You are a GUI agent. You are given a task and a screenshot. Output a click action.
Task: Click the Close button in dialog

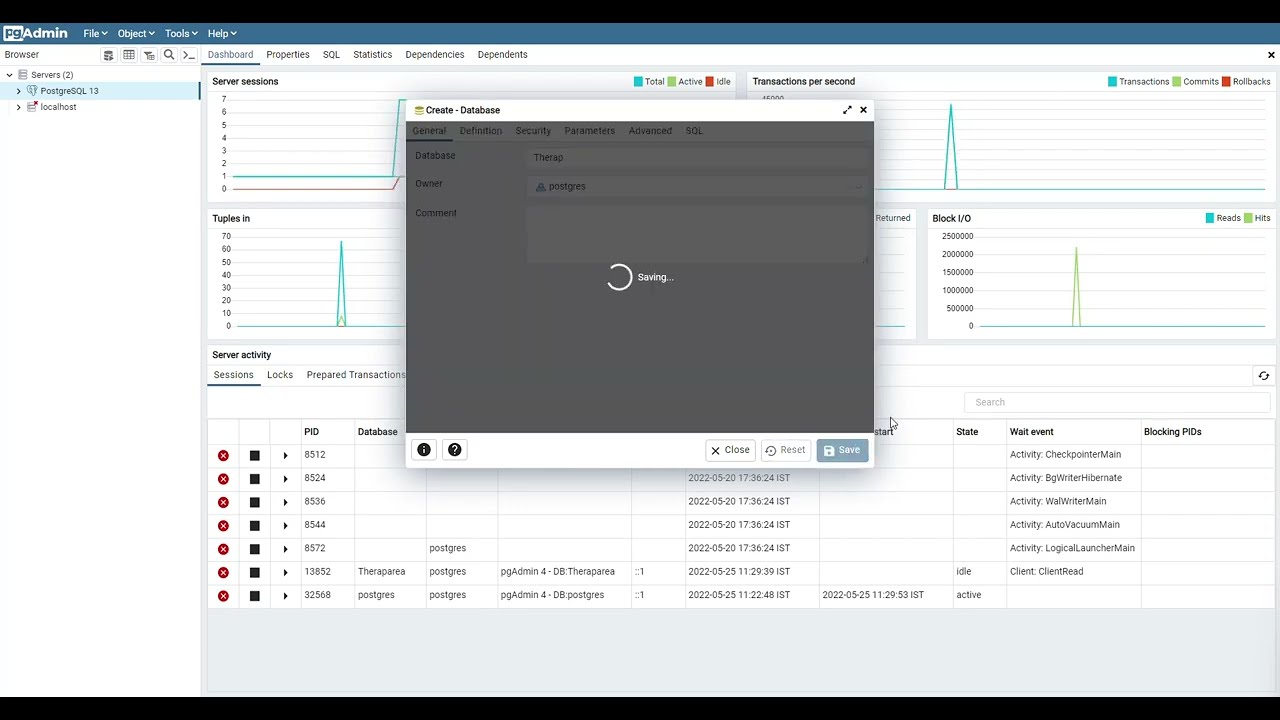[x=730, y=450]
